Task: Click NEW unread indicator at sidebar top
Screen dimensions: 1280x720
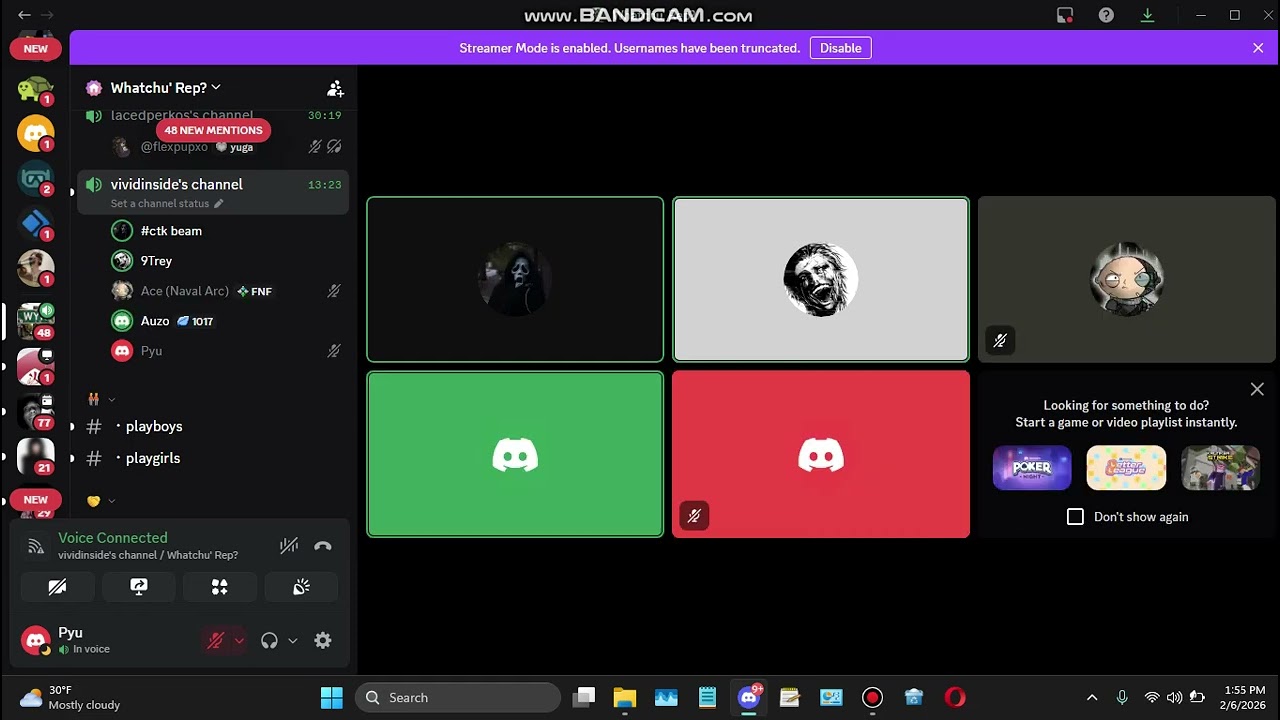Action: click(x=35, y=49)
